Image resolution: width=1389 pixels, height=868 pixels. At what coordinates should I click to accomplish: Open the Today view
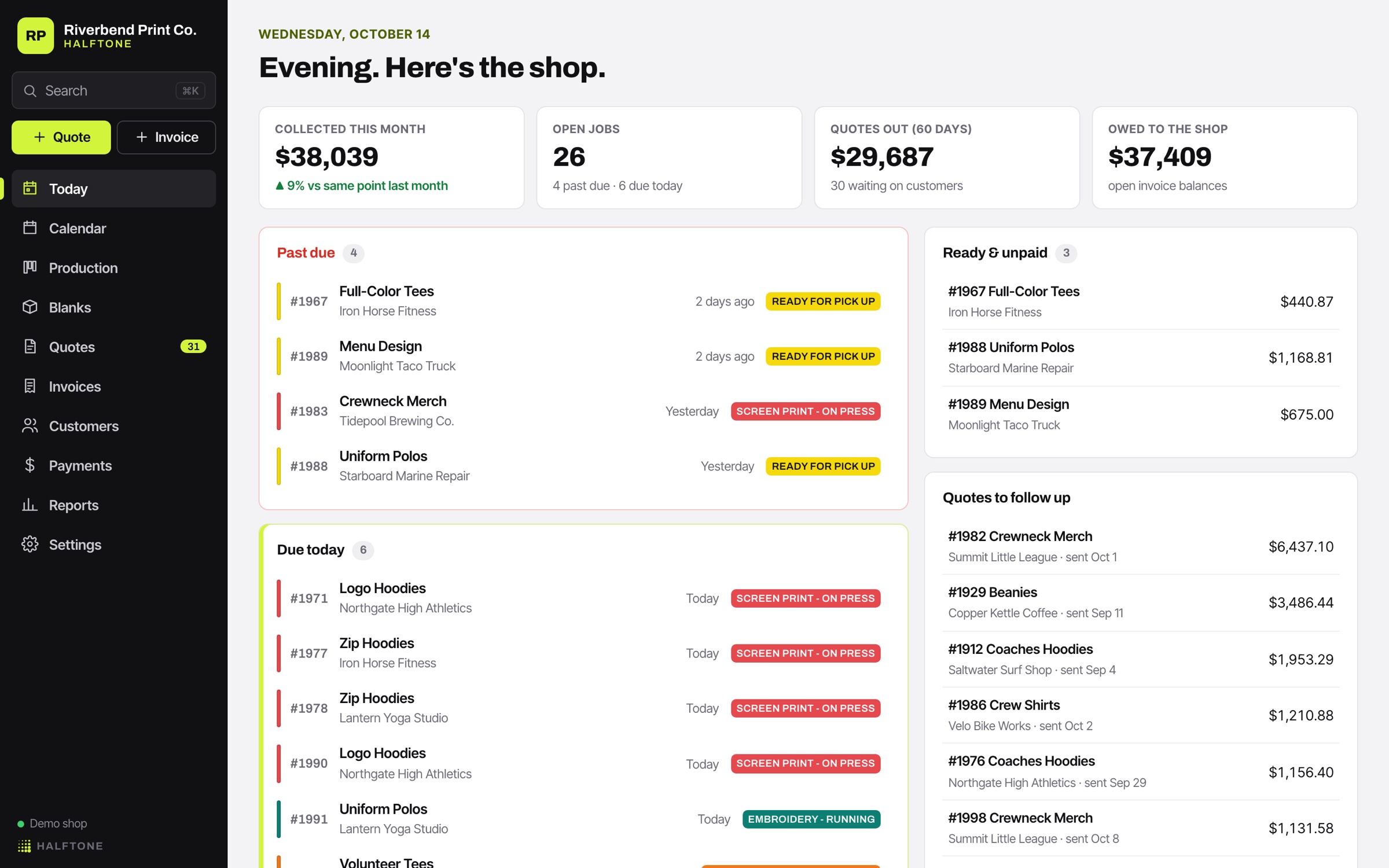tap(114, 189)
